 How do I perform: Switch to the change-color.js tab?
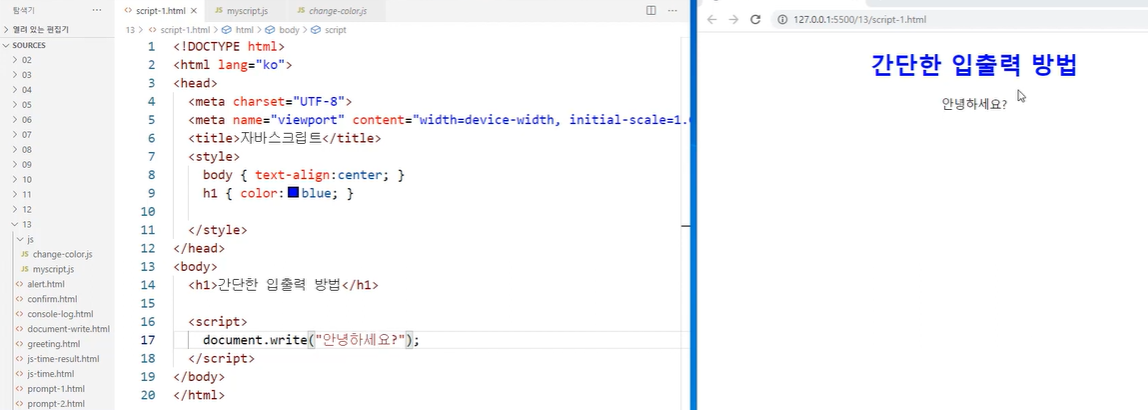[338, 11]
